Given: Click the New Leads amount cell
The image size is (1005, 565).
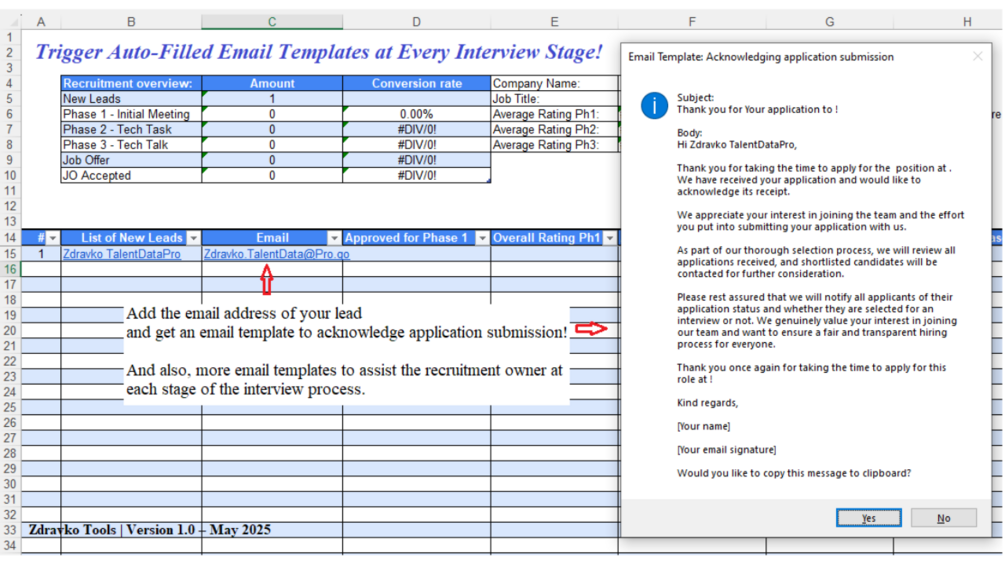Looking at the screenshot, I should coord(272,99).
